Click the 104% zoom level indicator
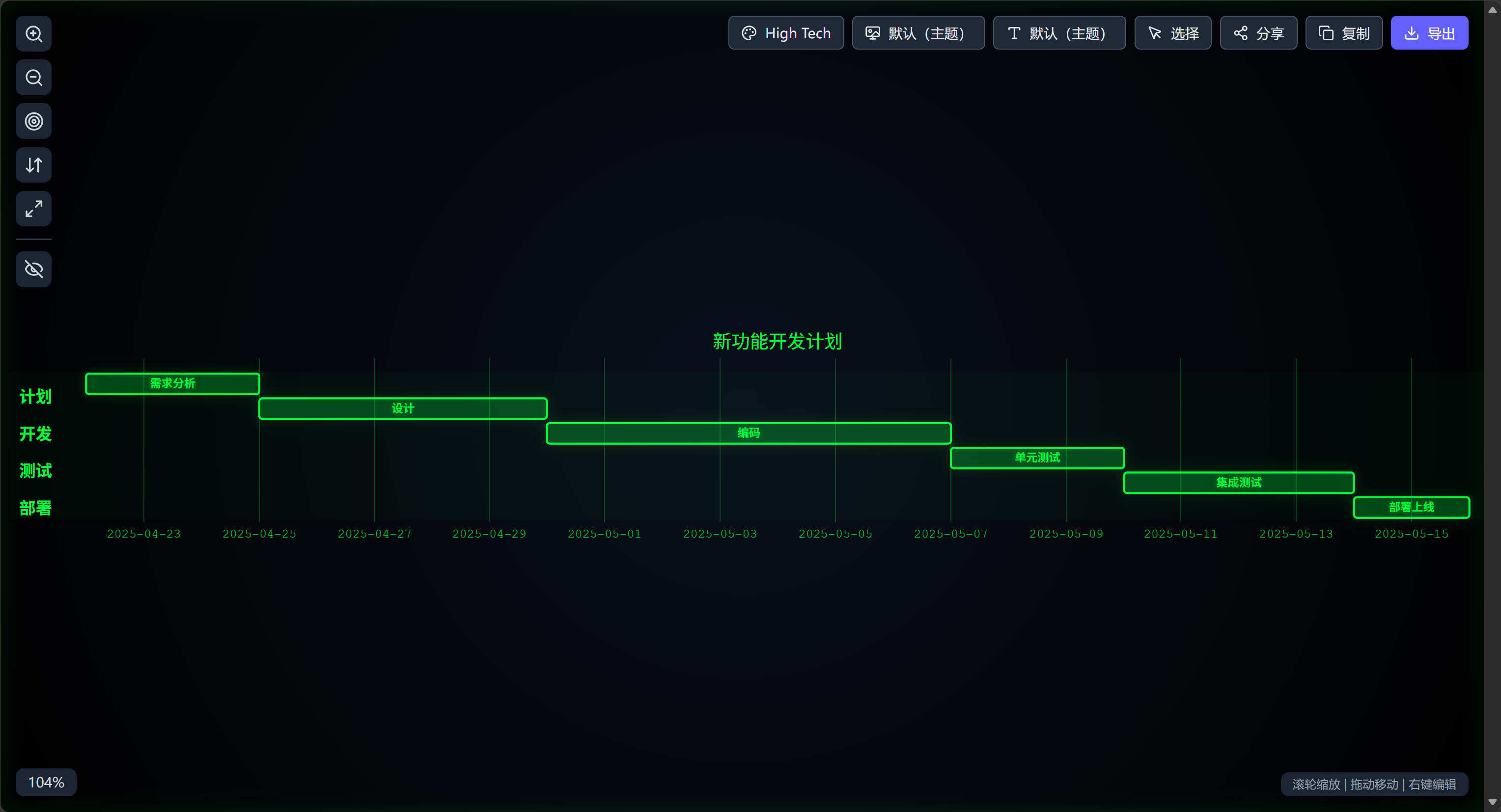Image resolution: width=1501 pixels, height=812 pixels. (x=46, y=782)
